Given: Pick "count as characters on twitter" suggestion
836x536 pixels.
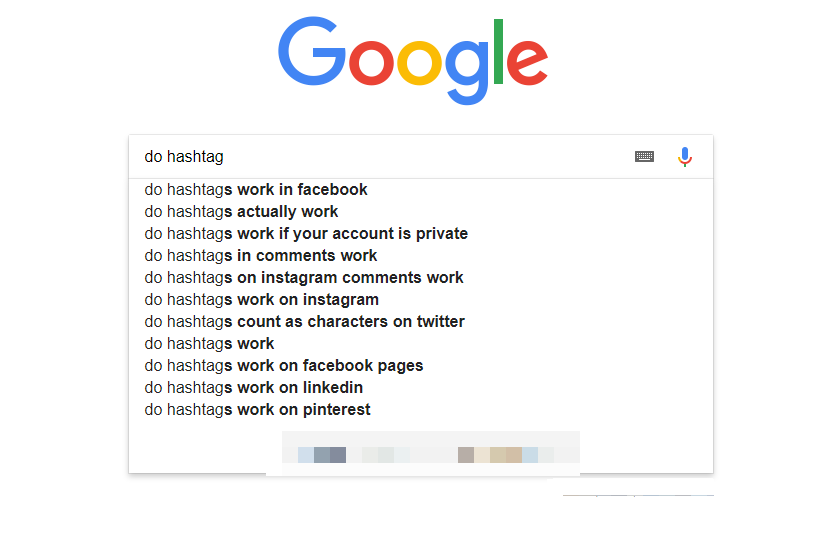Looking at the screenshot, I should pos(304,322).
